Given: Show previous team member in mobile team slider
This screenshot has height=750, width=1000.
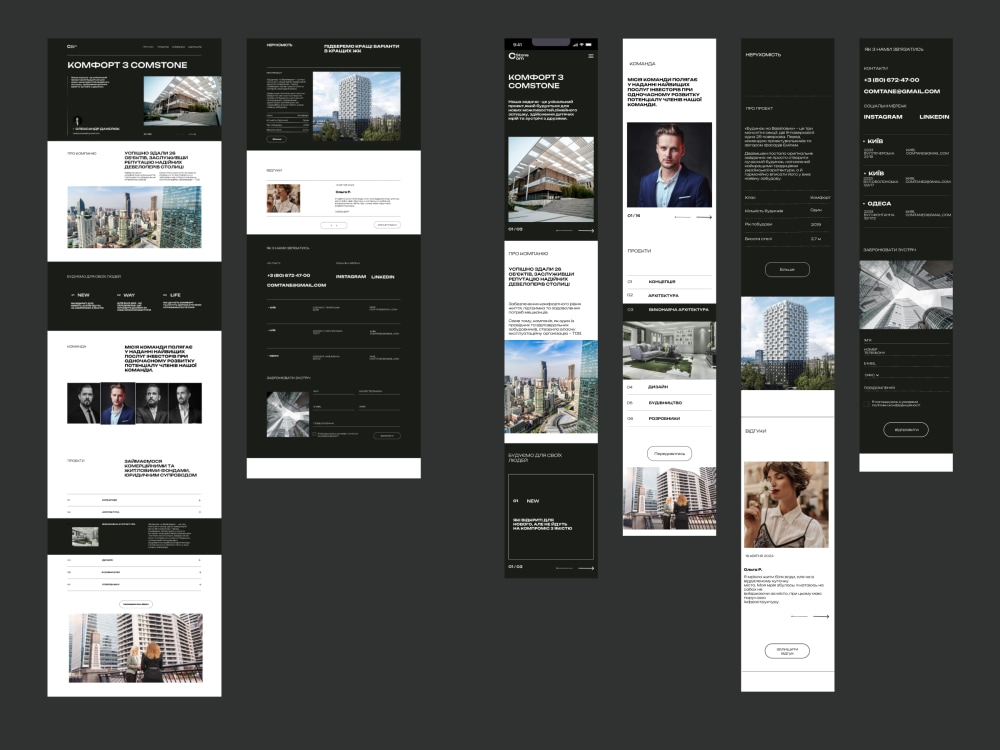Looking at the screenshot, I should (x=682, y=217).
